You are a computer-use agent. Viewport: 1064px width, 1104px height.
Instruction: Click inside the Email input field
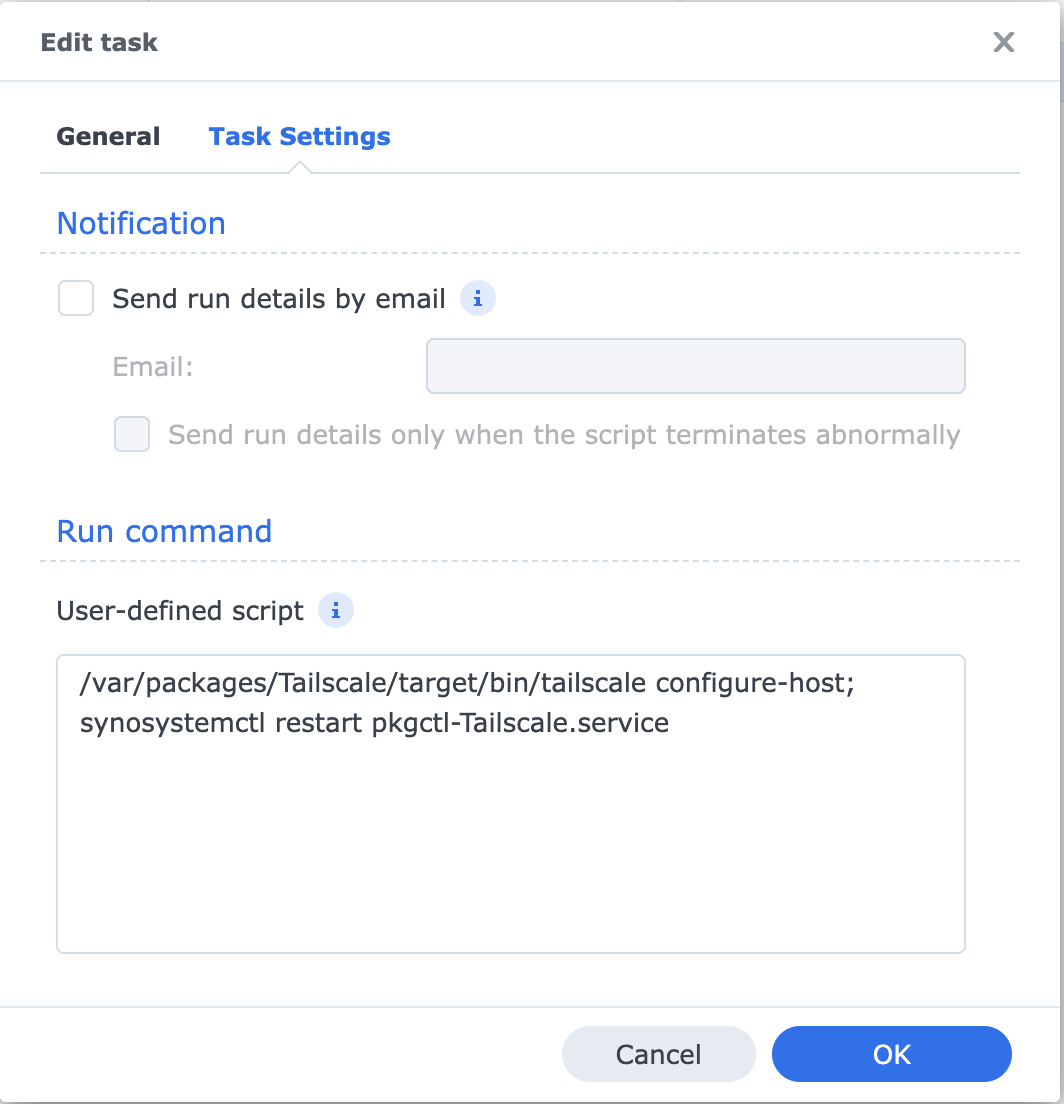point(694,366)
